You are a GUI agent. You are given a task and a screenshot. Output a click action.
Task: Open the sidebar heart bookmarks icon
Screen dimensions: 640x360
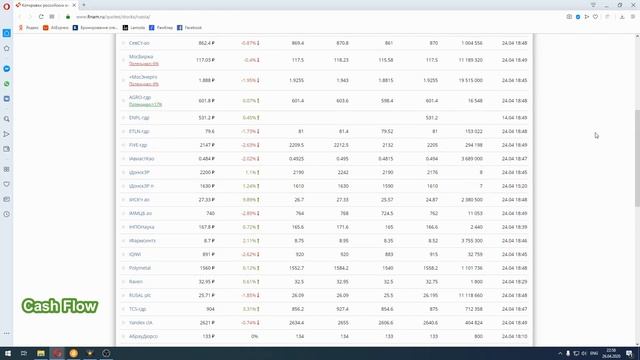click(x=7, y=184)
